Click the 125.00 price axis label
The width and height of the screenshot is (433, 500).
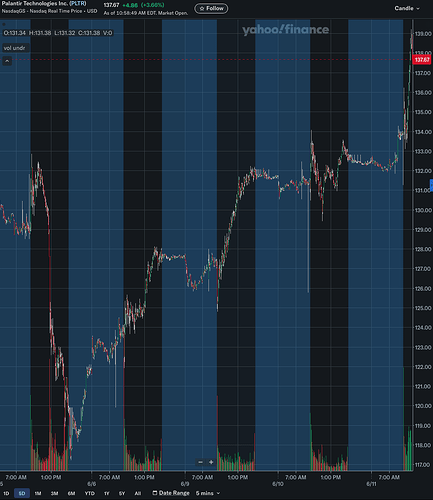(423, 308)
